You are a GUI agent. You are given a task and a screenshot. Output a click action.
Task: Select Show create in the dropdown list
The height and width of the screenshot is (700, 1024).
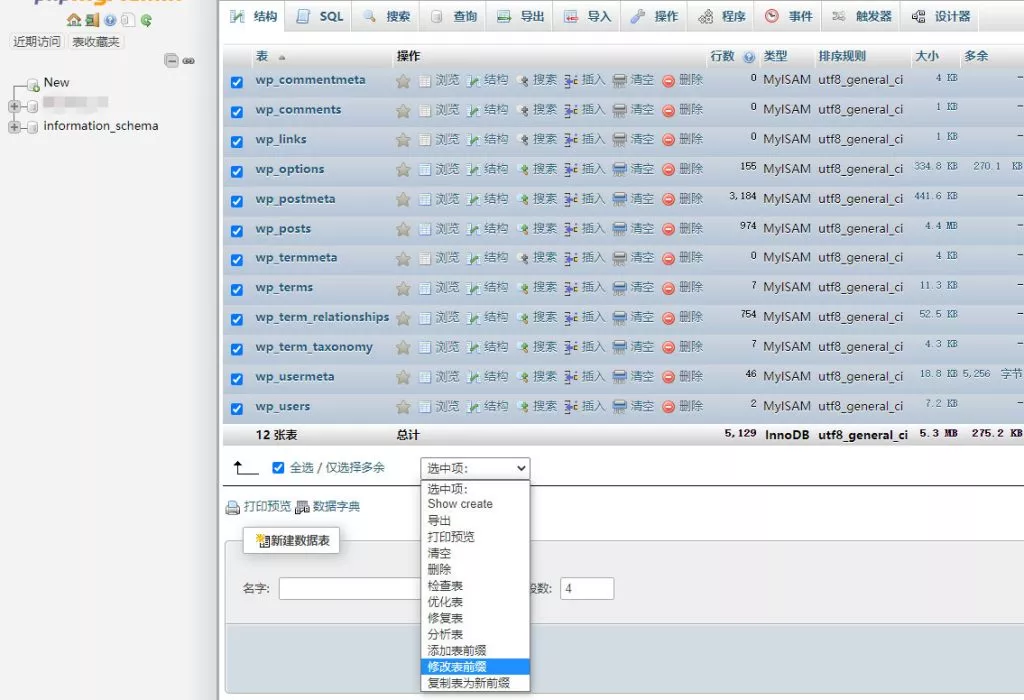tap(475, 504)
